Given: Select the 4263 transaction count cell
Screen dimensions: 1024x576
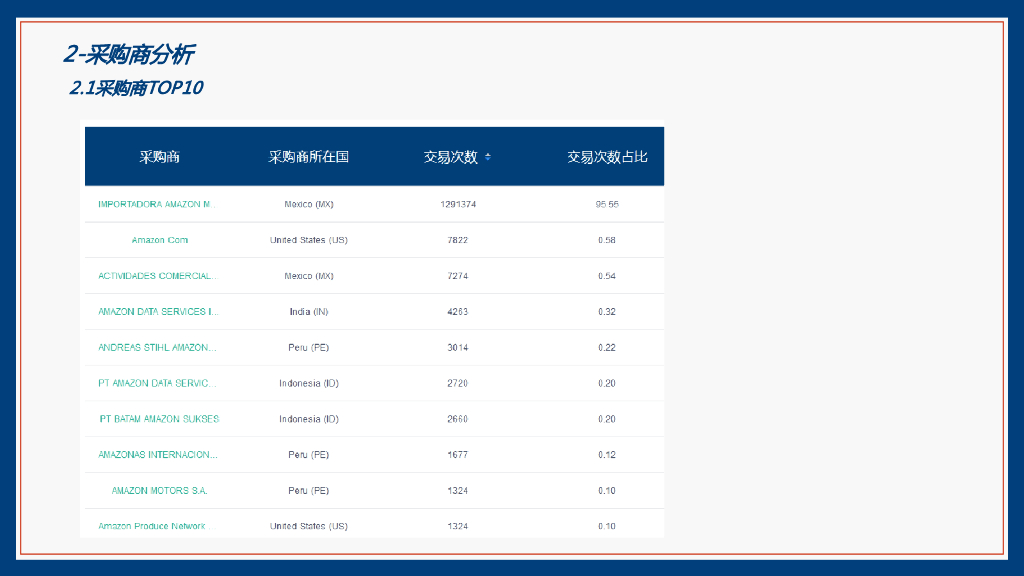Looking at the screenshot, I should point(458,312).
